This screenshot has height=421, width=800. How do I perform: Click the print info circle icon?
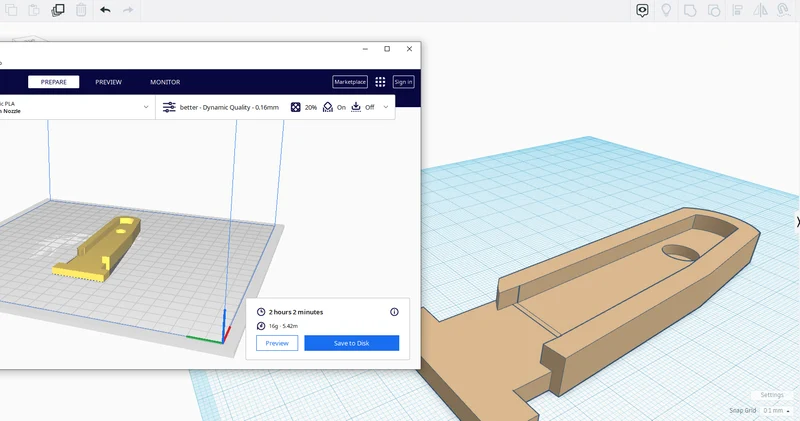pyautogui.click(x=394, y=312)
